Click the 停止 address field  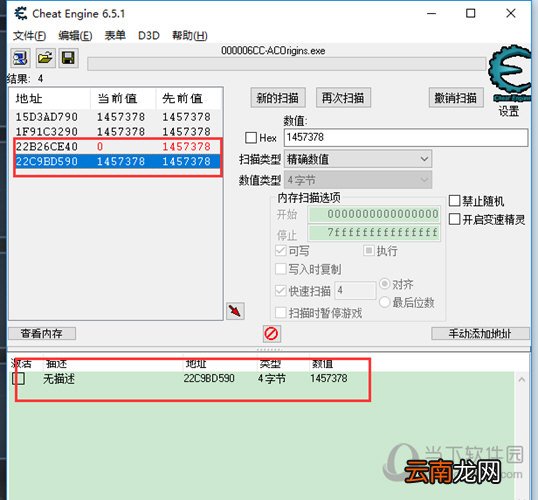click(x=374, y=233)
